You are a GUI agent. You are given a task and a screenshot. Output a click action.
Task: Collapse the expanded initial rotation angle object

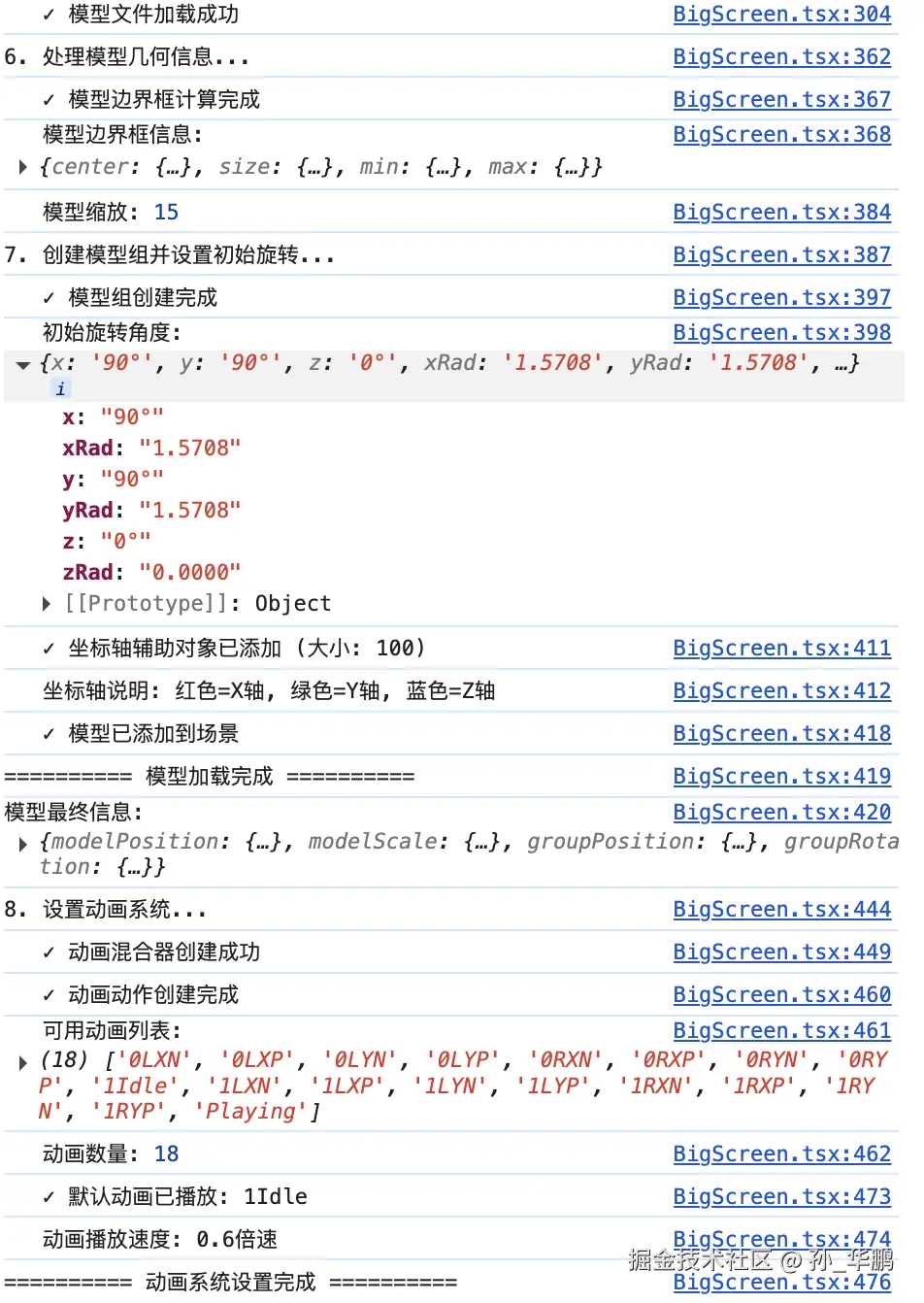pos(23,362)
